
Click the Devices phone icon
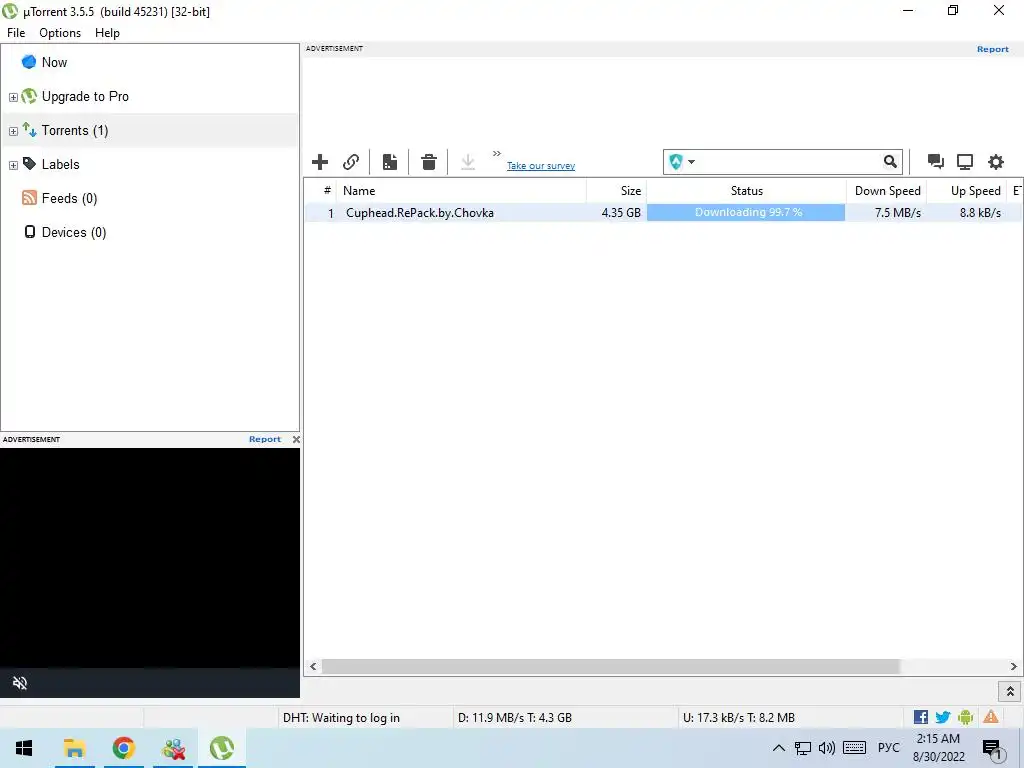tap(29, 232)
